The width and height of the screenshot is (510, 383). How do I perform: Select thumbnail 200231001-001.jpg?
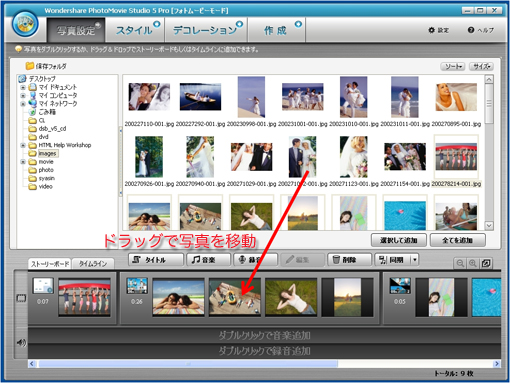[x=303, y=97]
